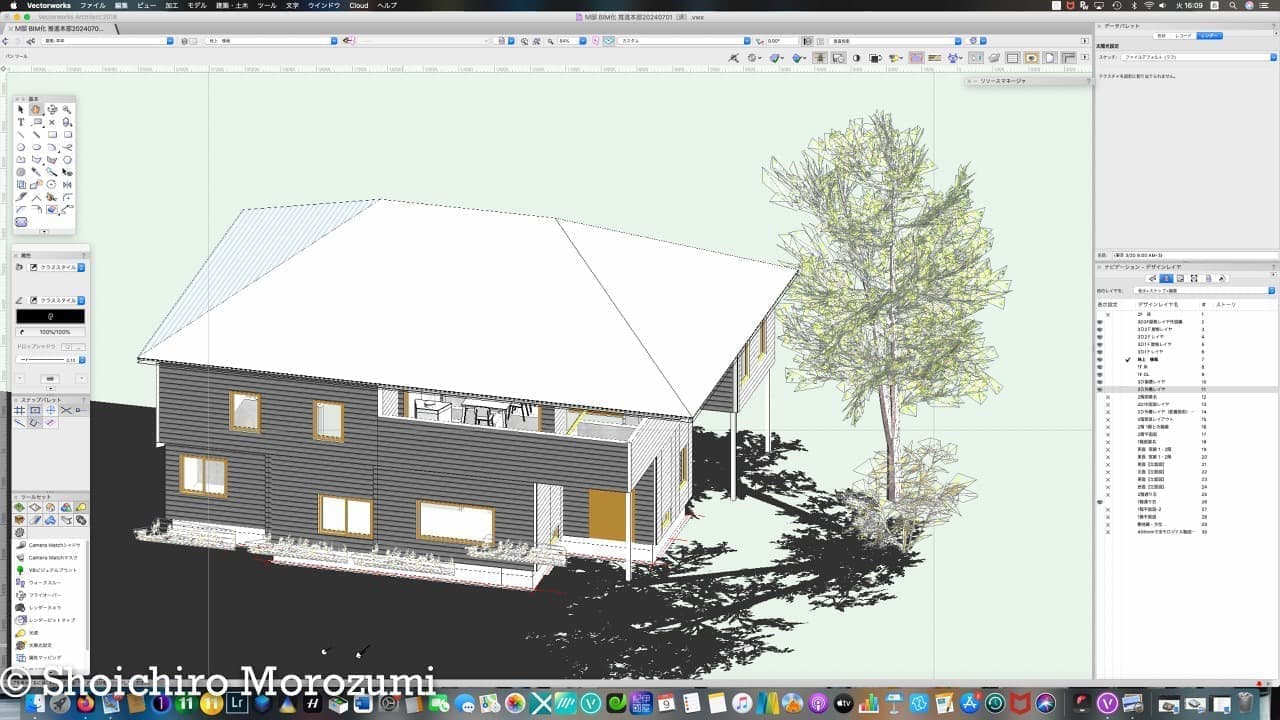Open the モデル menu

197,5
